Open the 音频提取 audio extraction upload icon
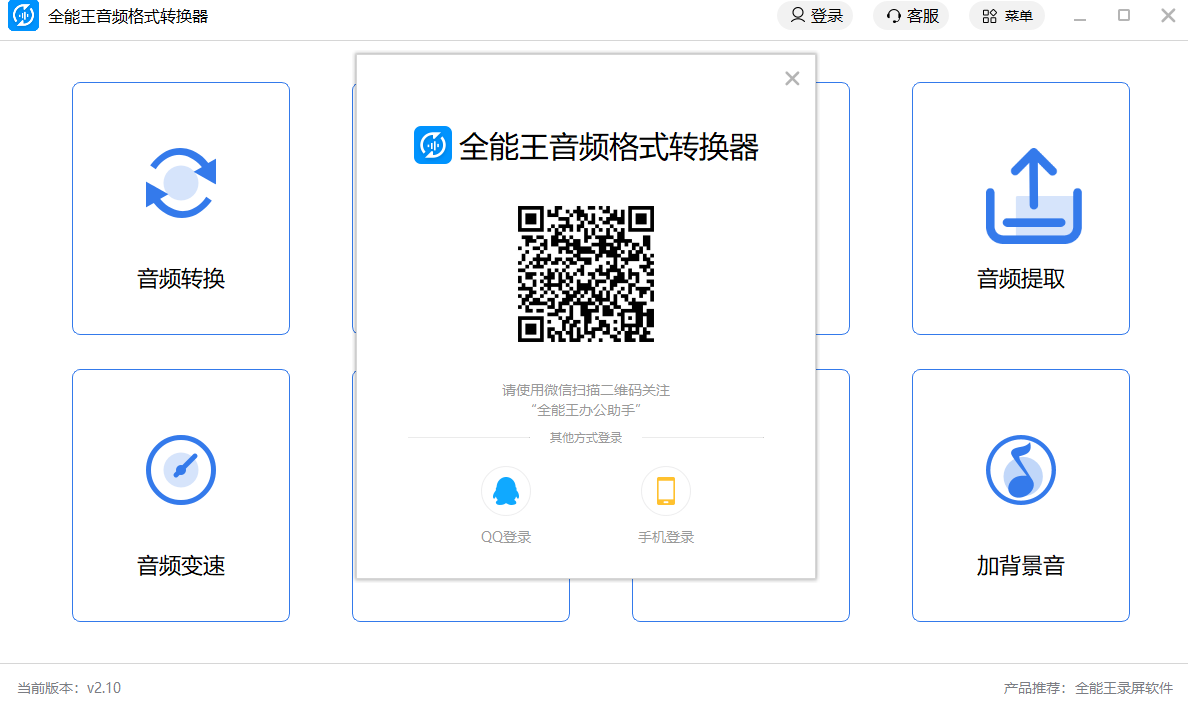Viewport: 1188px width, 703px height. [x=1033, y=195]
